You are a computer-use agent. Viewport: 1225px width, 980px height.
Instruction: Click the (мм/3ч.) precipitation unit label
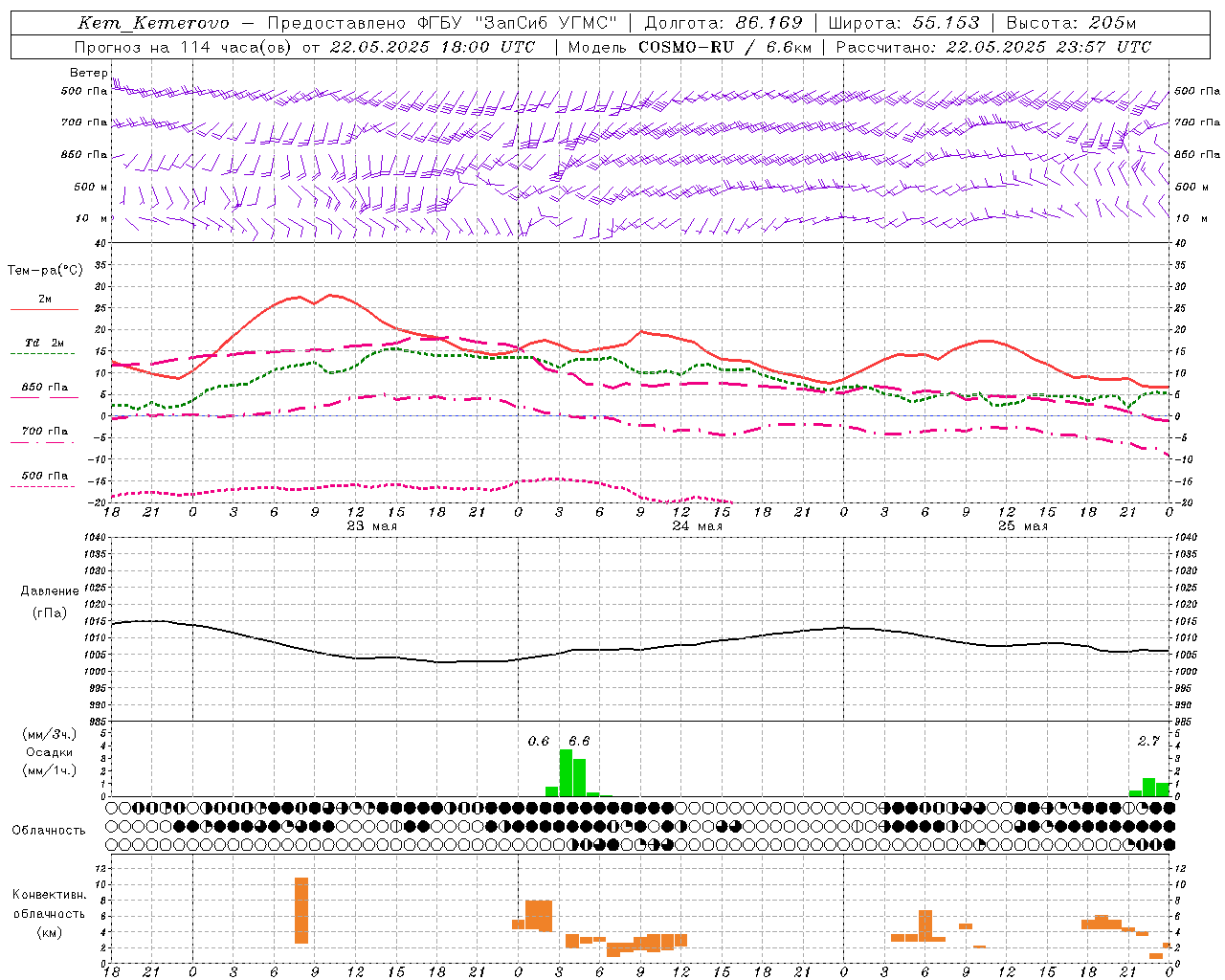click(50, 735)
